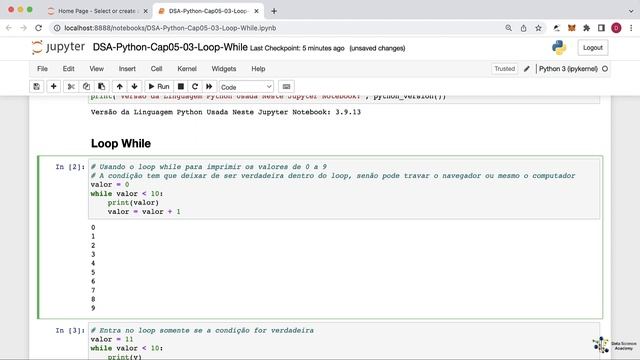Click the valor = 11 code line

pos(112,339)
